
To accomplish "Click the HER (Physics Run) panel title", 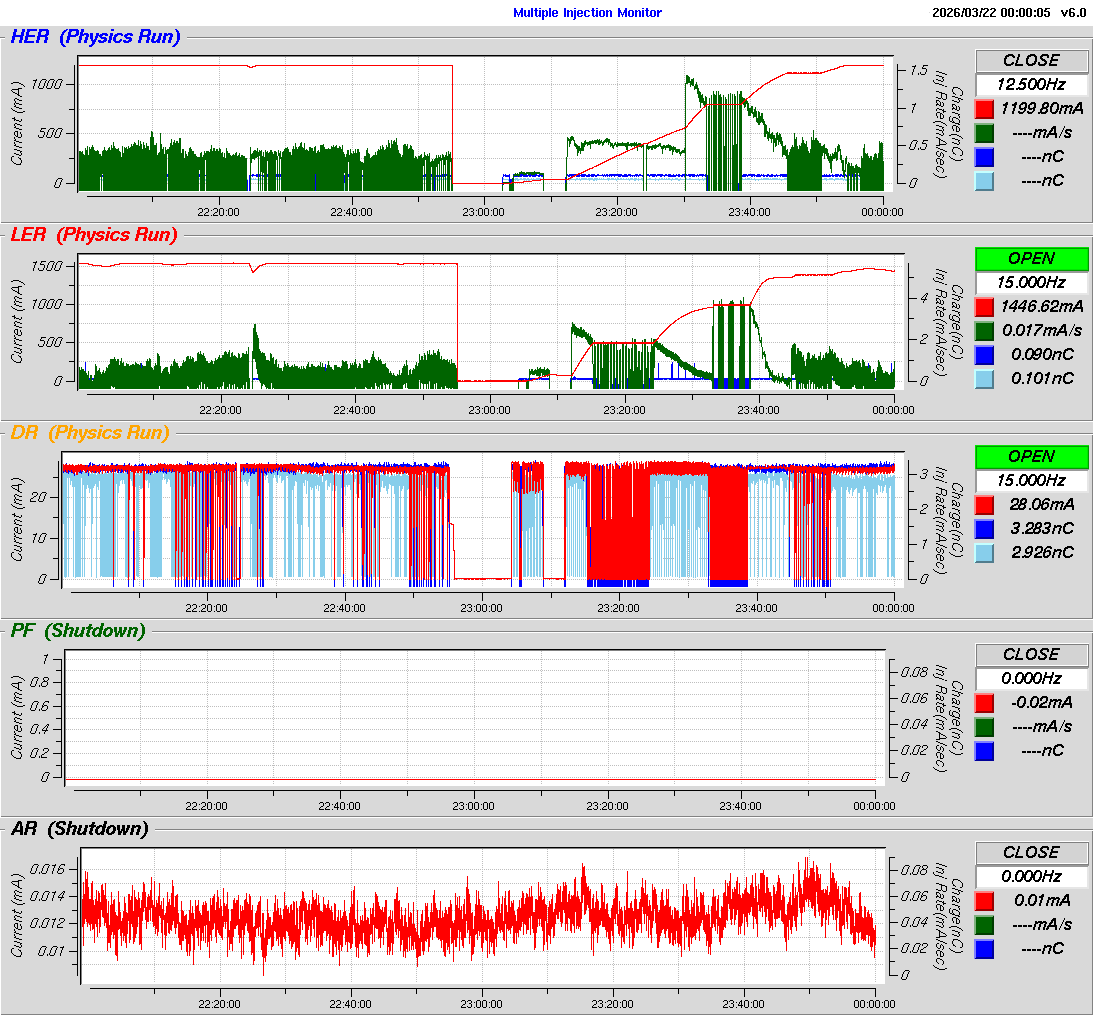I will pos(95,37).
